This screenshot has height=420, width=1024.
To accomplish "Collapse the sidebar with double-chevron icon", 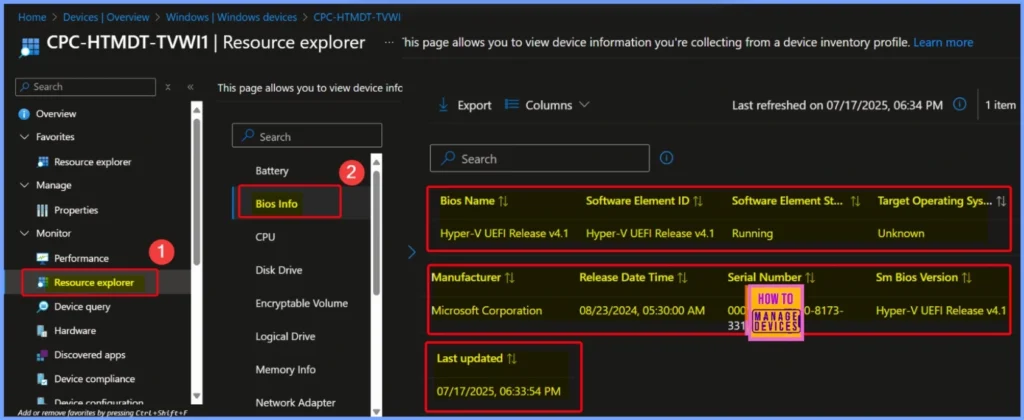I will pyautogui.click(x=190, y=87).
